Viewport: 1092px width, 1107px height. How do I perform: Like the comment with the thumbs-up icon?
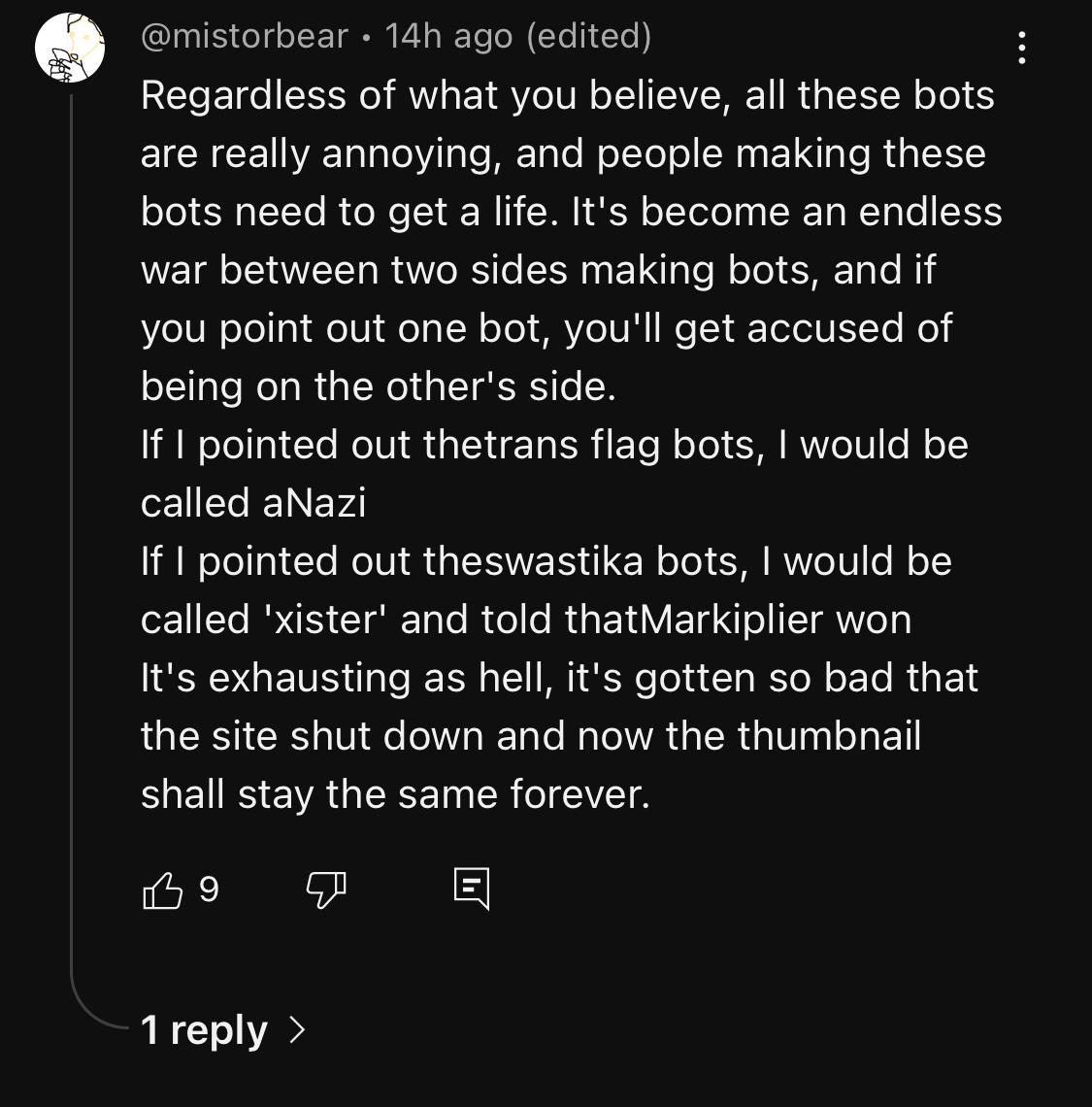pyautogui.click(x=162, y=889)
